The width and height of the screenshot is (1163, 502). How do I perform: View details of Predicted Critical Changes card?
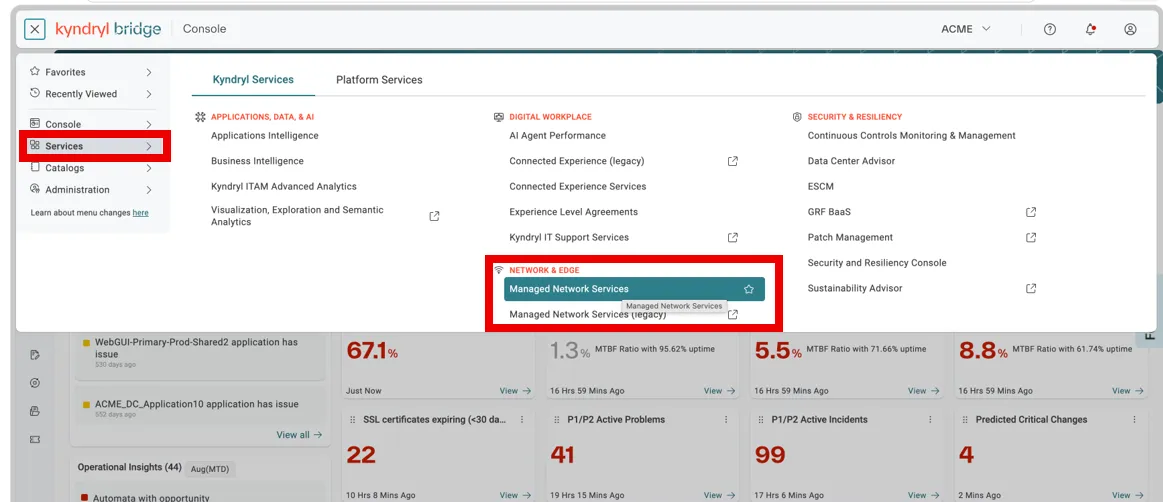point(1127,495)
